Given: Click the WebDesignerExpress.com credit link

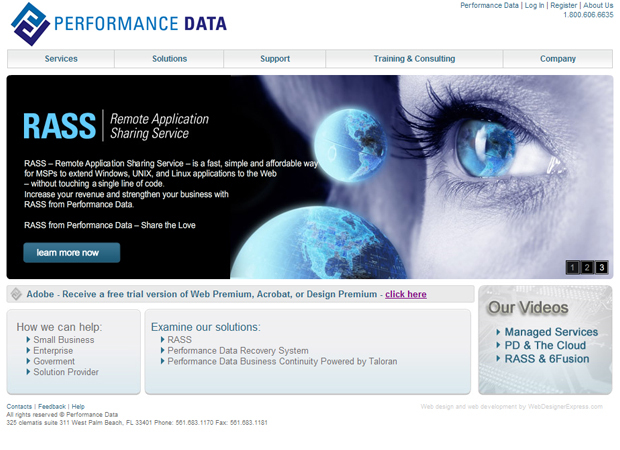Looking at the screenshot, I should (565, 407).
